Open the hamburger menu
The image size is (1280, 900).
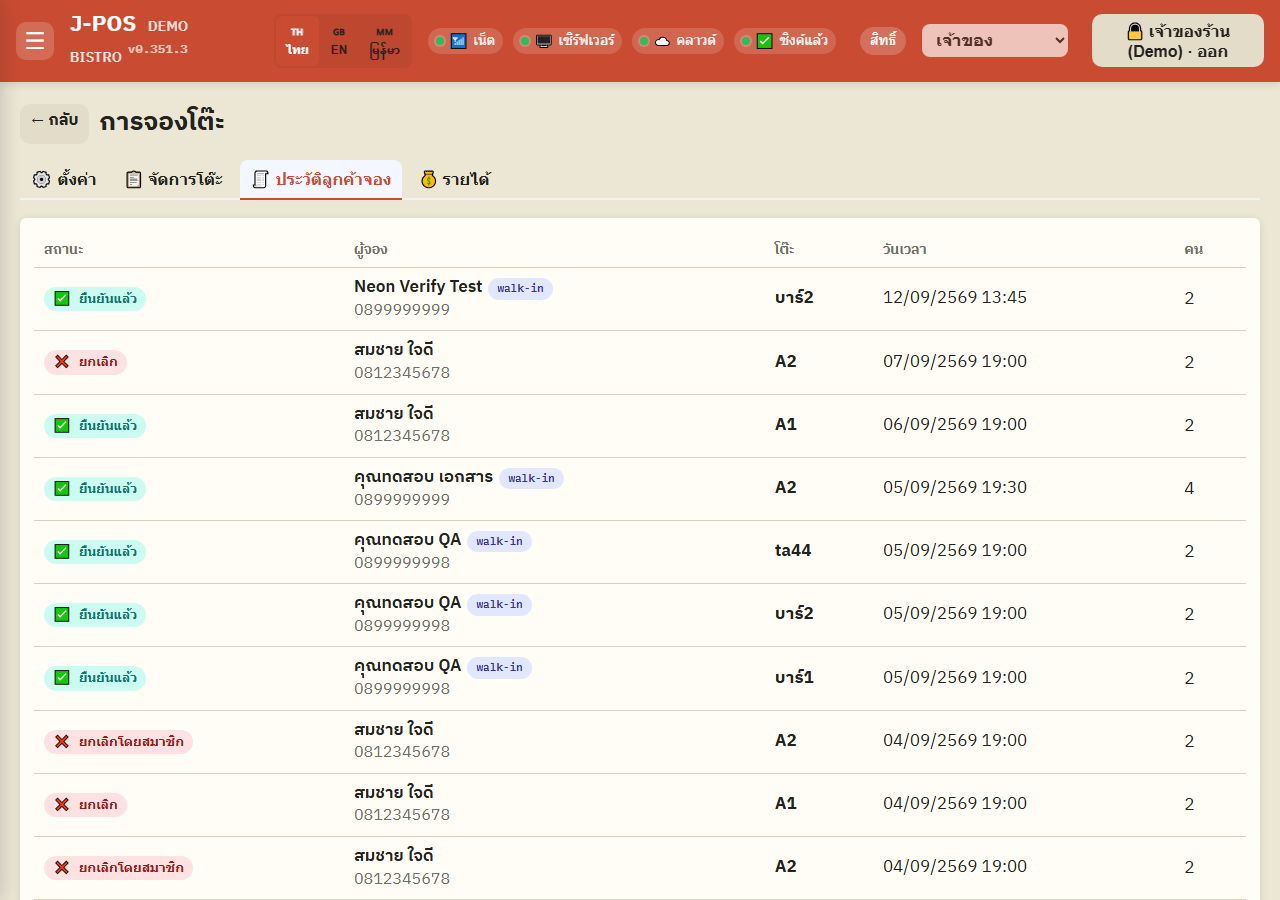[x=35, y=41]
